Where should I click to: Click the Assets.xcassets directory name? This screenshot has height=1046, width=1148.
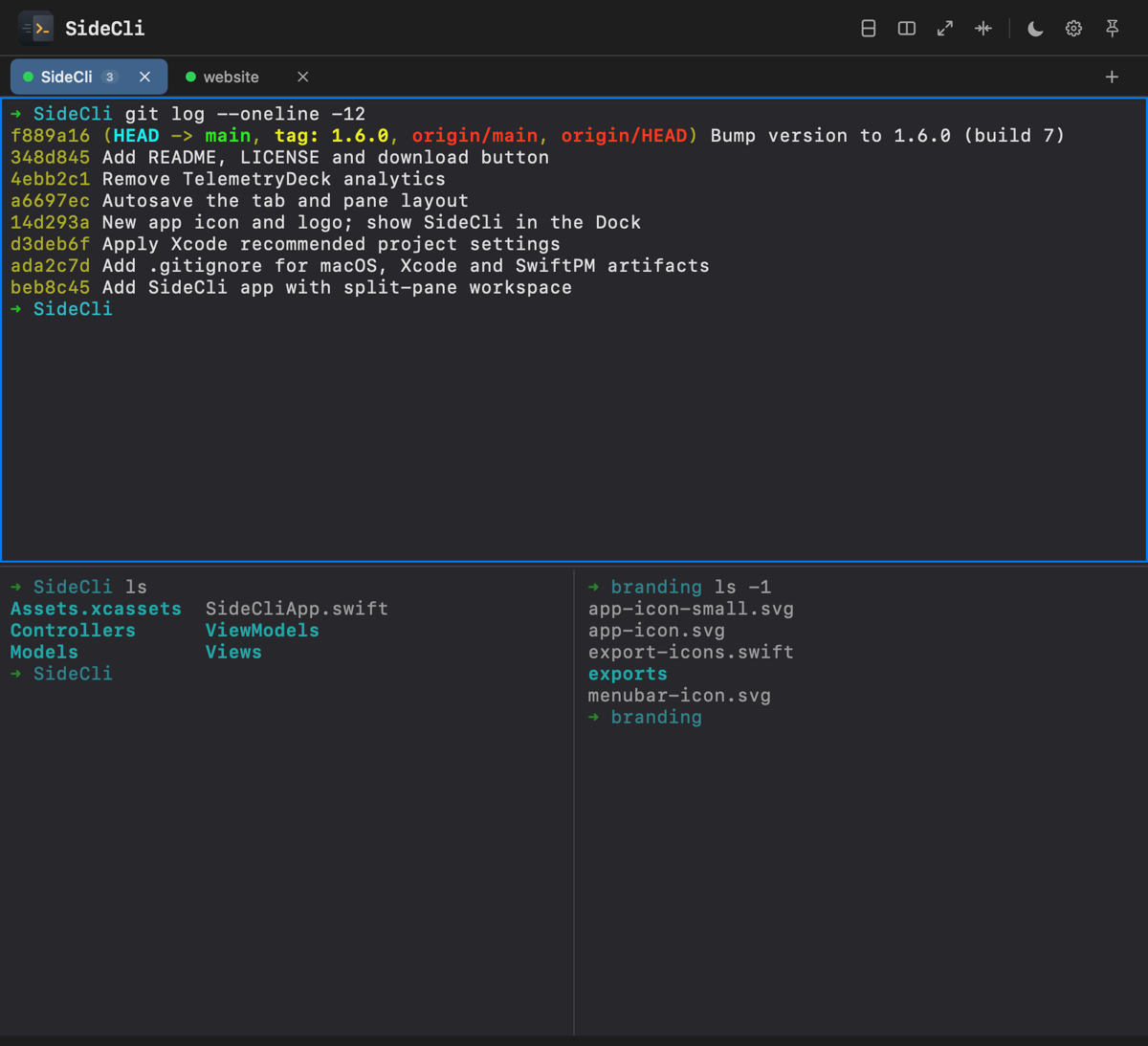click(96, 609)
